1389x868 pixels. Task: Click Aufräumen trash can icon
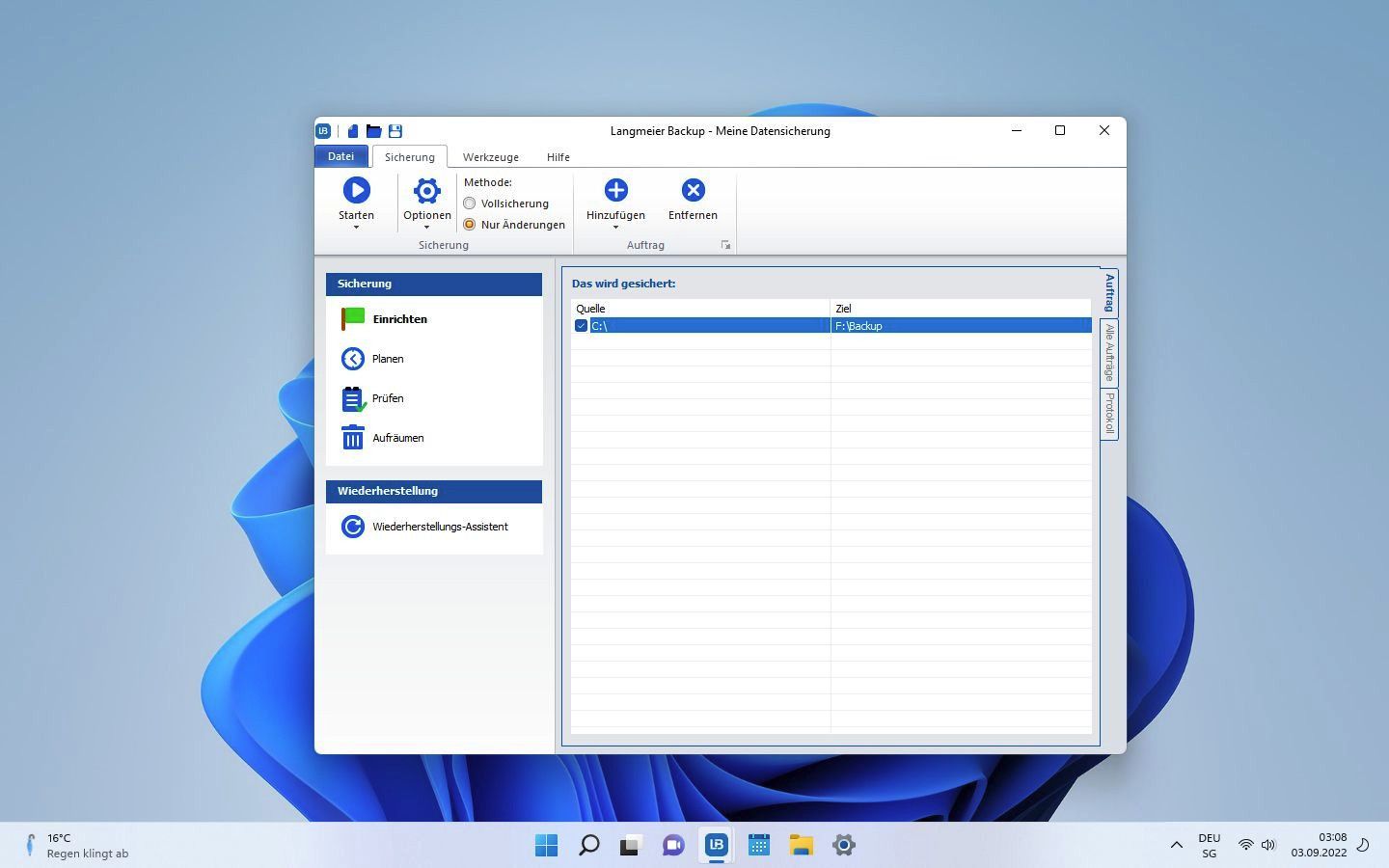pos(353,438)
